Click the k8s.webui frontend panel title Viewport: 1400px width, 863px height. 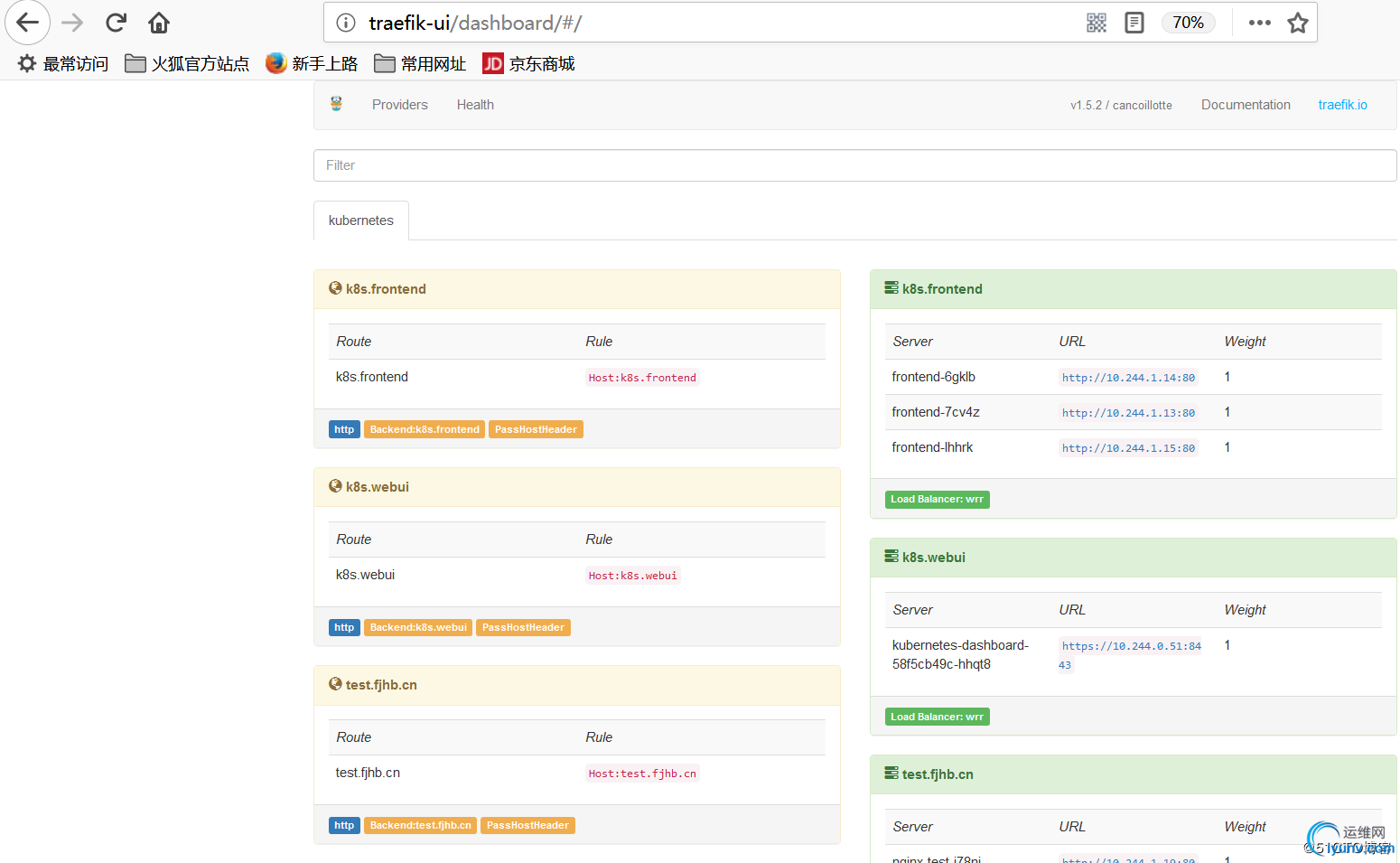tap(378, 487)
